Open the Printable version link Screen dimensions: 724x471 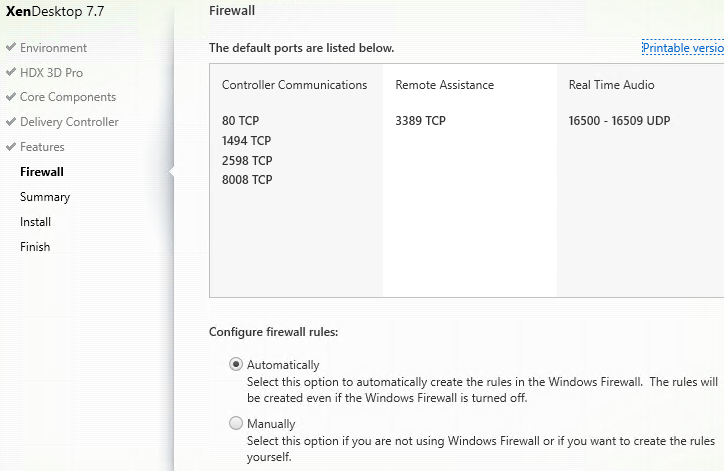coord(683,48)
